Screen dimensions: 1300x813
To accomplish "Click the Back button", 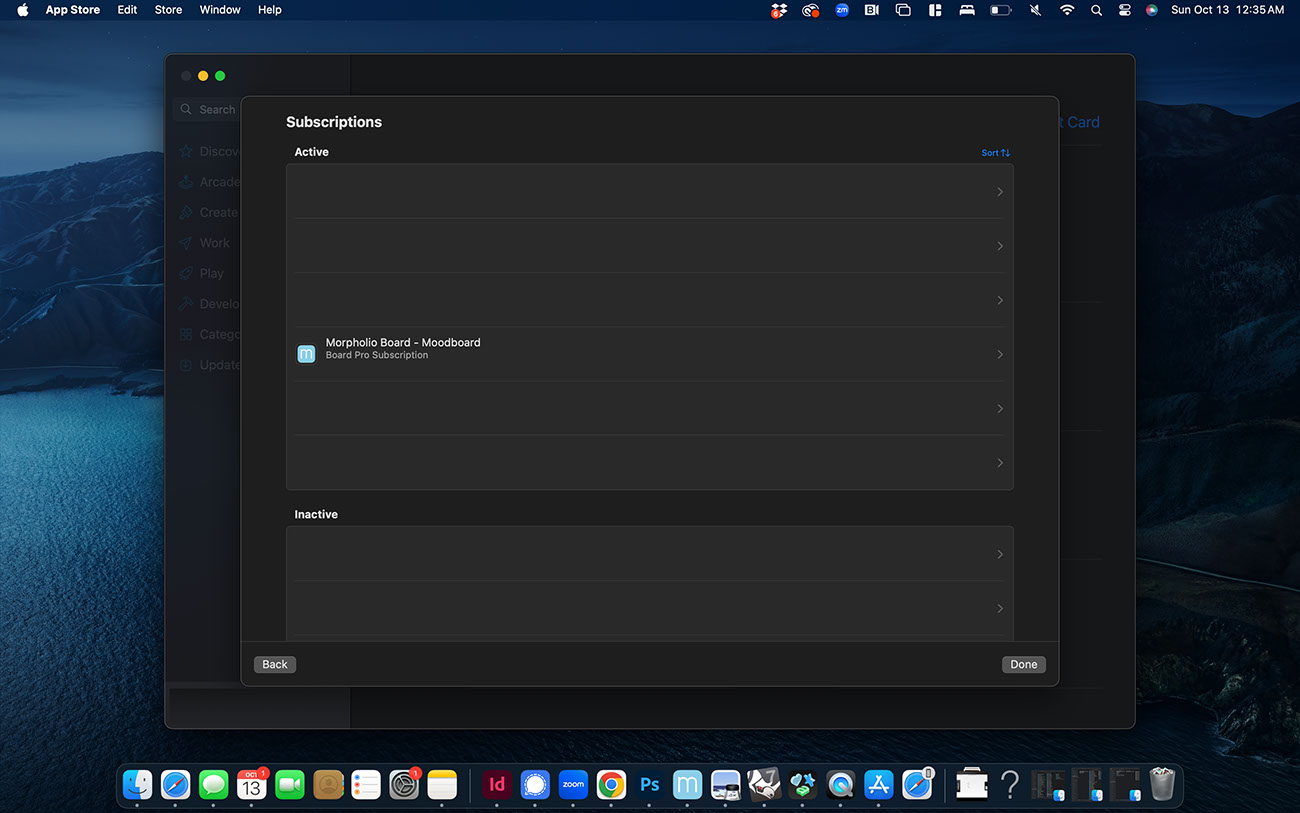I will point(275,664).
